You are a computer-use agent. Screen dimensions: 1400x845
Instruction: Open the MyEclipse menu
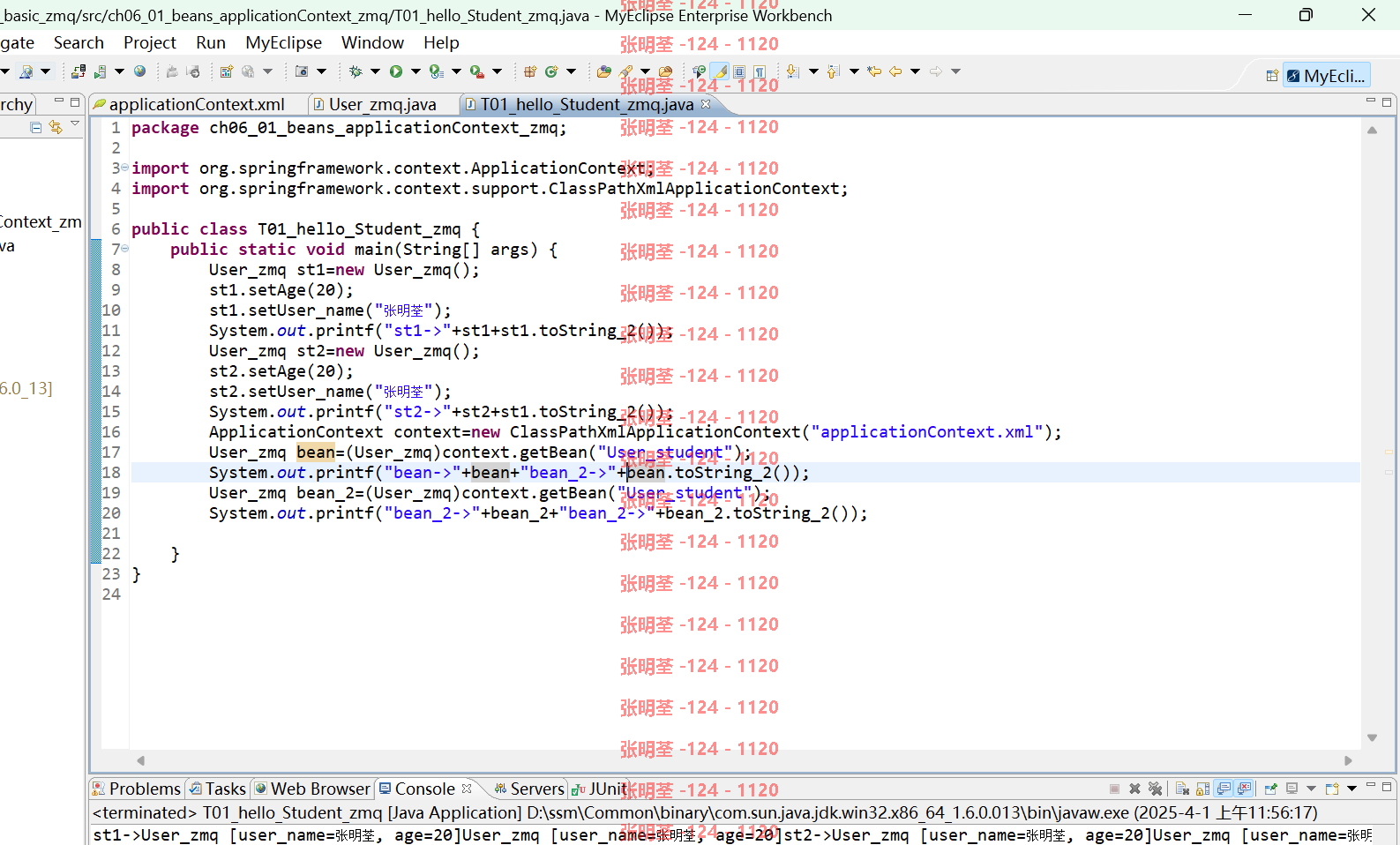(283, 42)
